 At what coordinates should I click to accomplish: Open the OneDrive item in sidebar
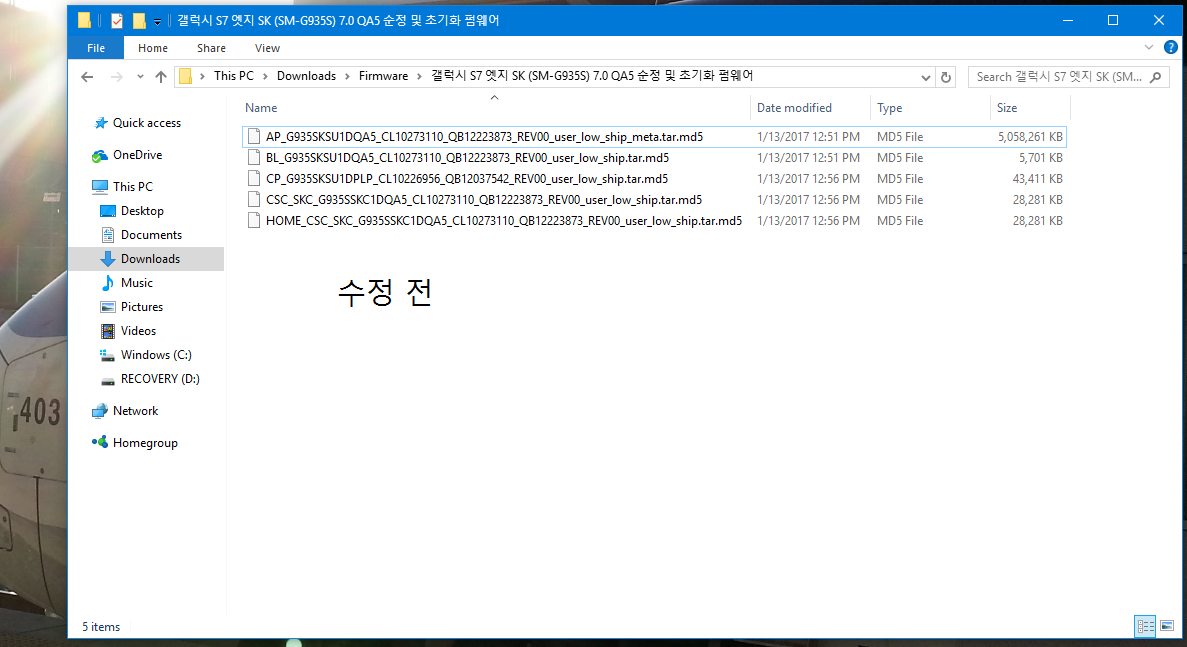[137, 155]
